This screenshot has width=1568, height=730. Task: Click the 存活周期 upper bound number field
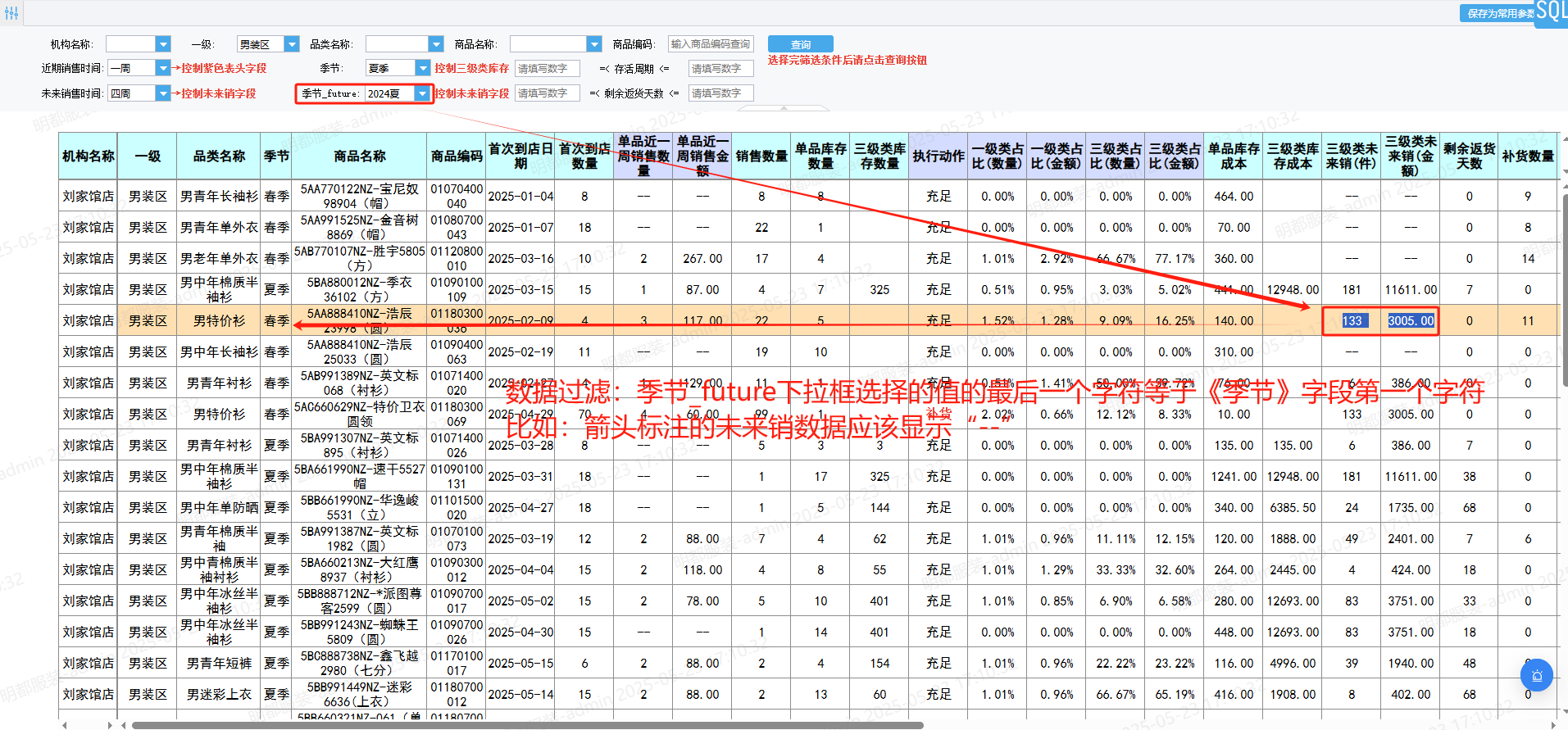720,69
